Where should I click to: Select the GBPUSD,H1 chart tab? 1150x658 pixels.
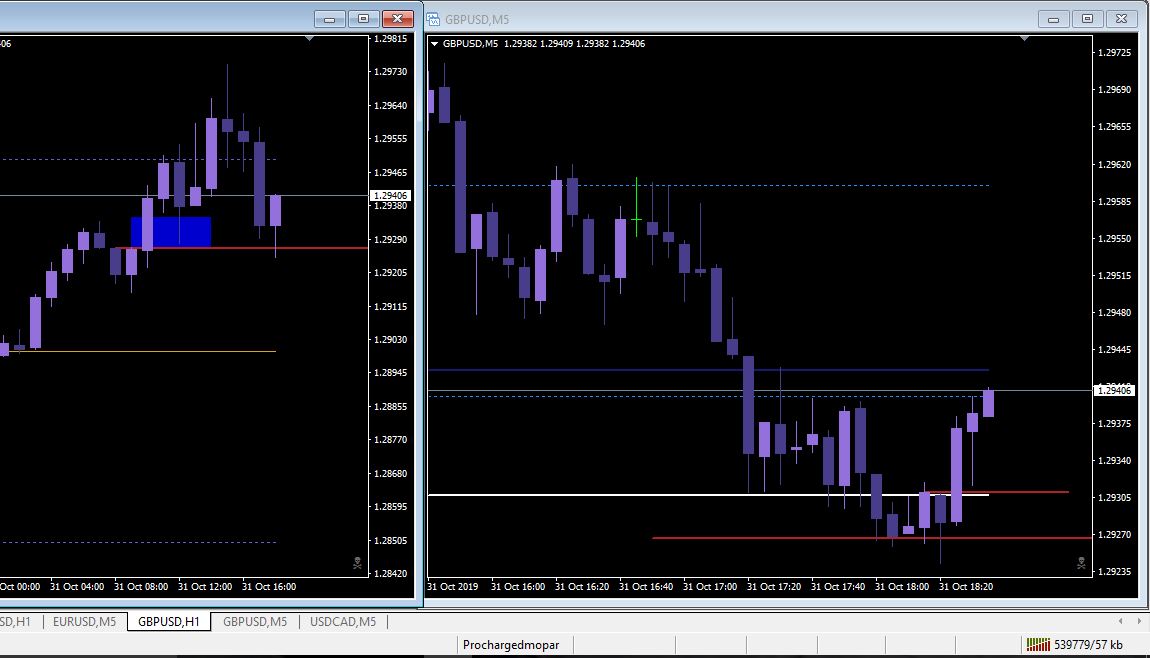[x=169, y=622]
